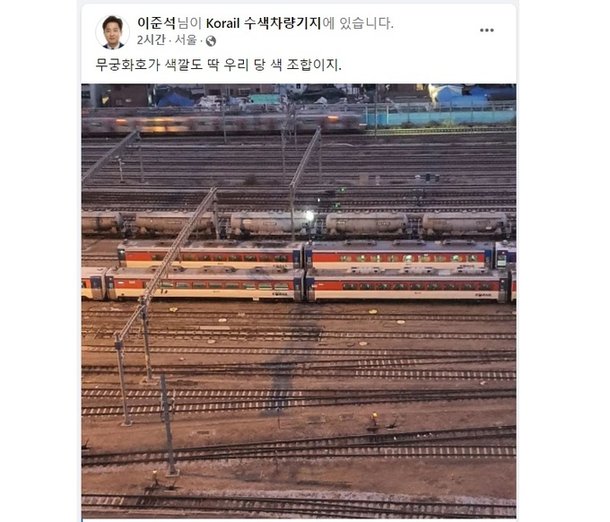Open the three-dot post options menu
Image resolution: width=610 pixels, height=522 pixels.
pyautogui.click(x=486, y=30)
